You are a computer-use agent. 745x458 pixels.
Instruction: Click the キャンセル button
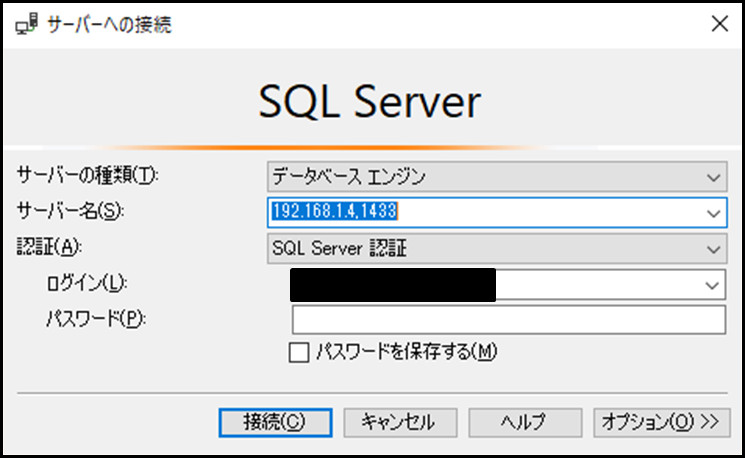(400, 422)
